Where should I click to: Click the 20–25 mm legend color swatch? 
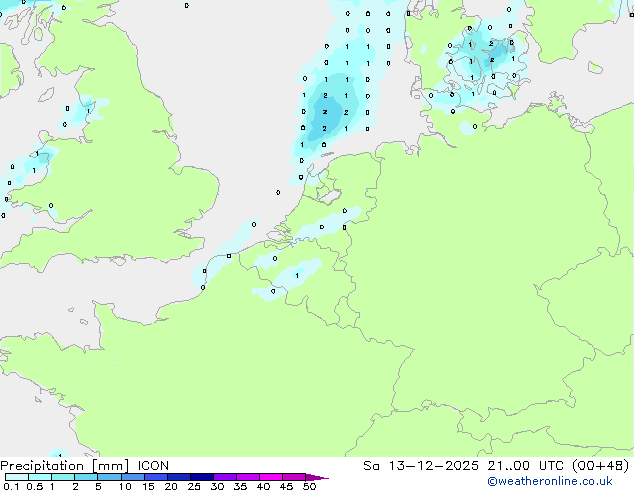click(178, 477)
